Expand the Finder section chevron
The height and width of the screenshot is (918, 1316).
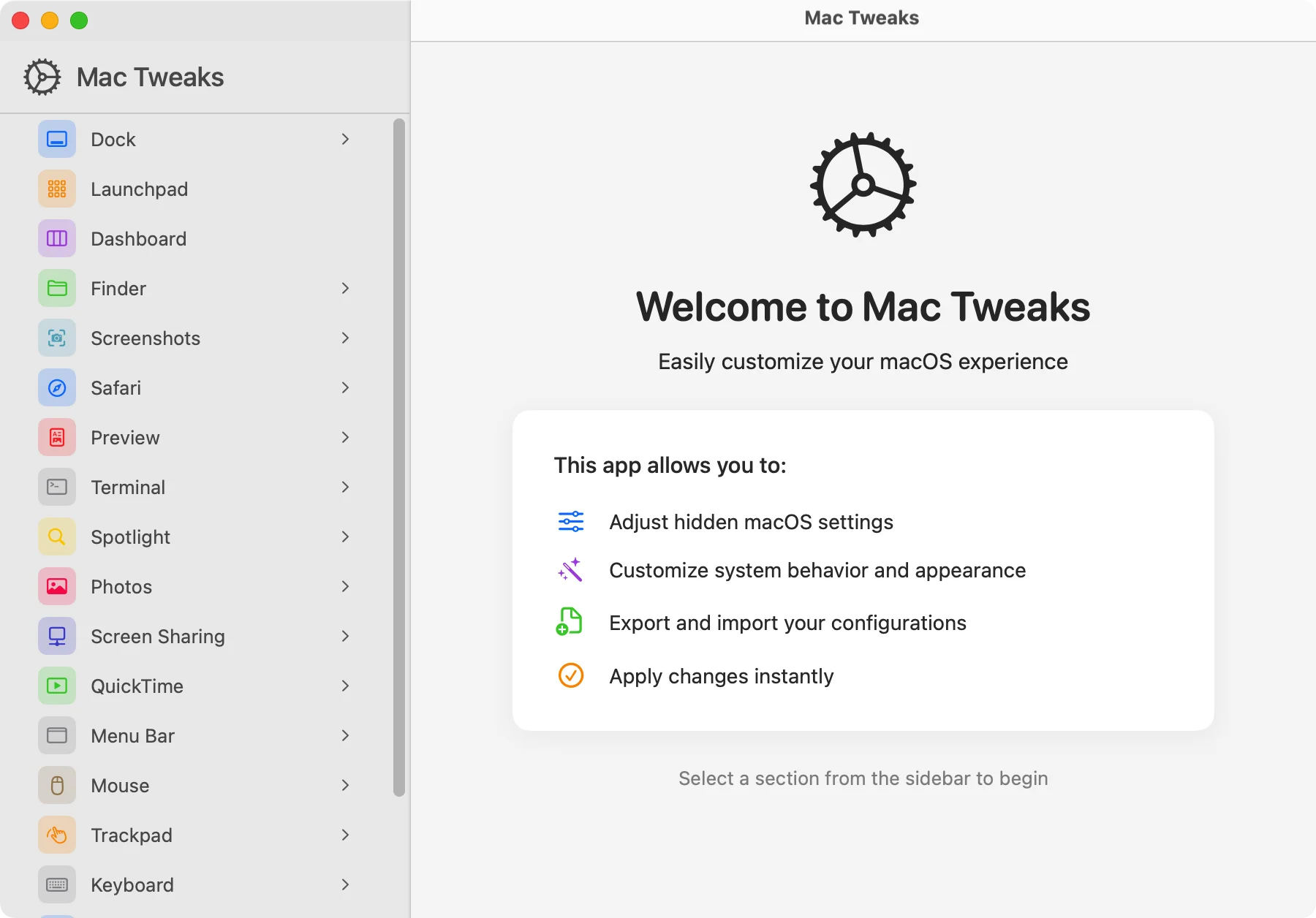point(345,288)
